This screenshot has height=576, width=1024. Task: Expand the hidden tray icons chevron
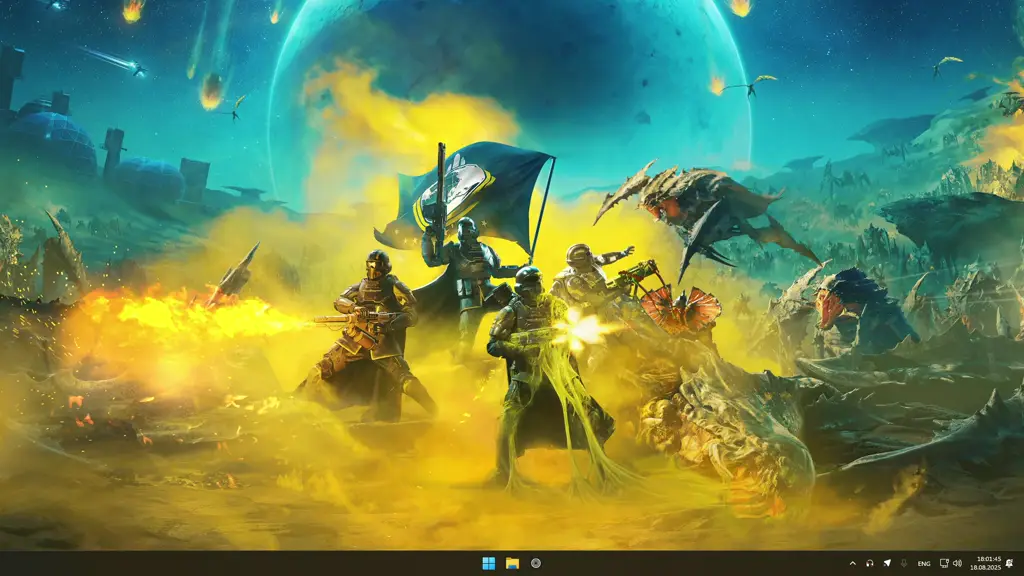(x=853, y=563)
